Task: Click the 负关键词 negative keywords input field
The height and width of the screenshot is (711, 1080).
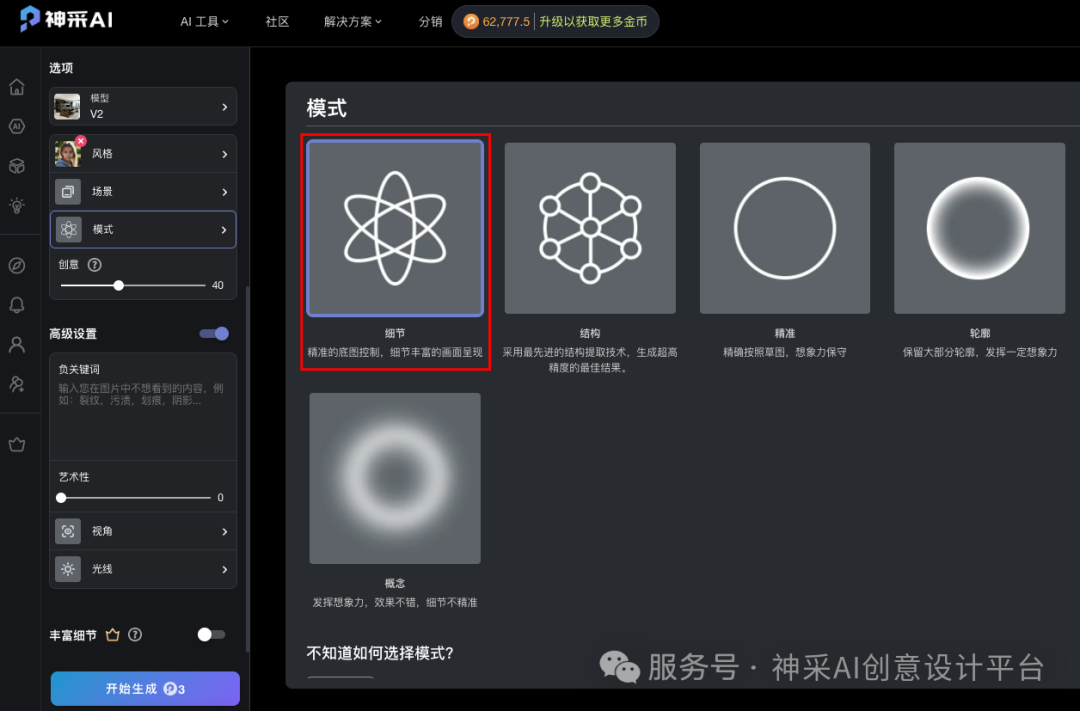Action: click(x=143, y=407)
